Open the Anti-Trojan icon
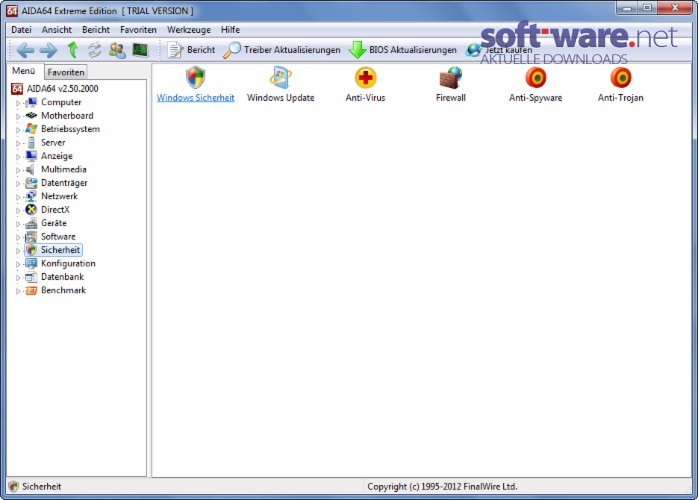 621,77
